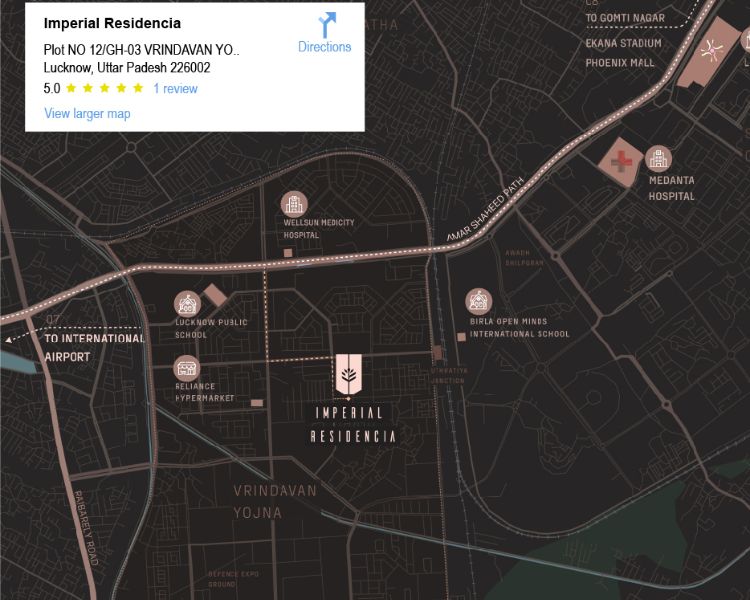Open the Directions link text
Viewport: 750px width, 600px height.
pyautogui.click(x=324, y=47)
